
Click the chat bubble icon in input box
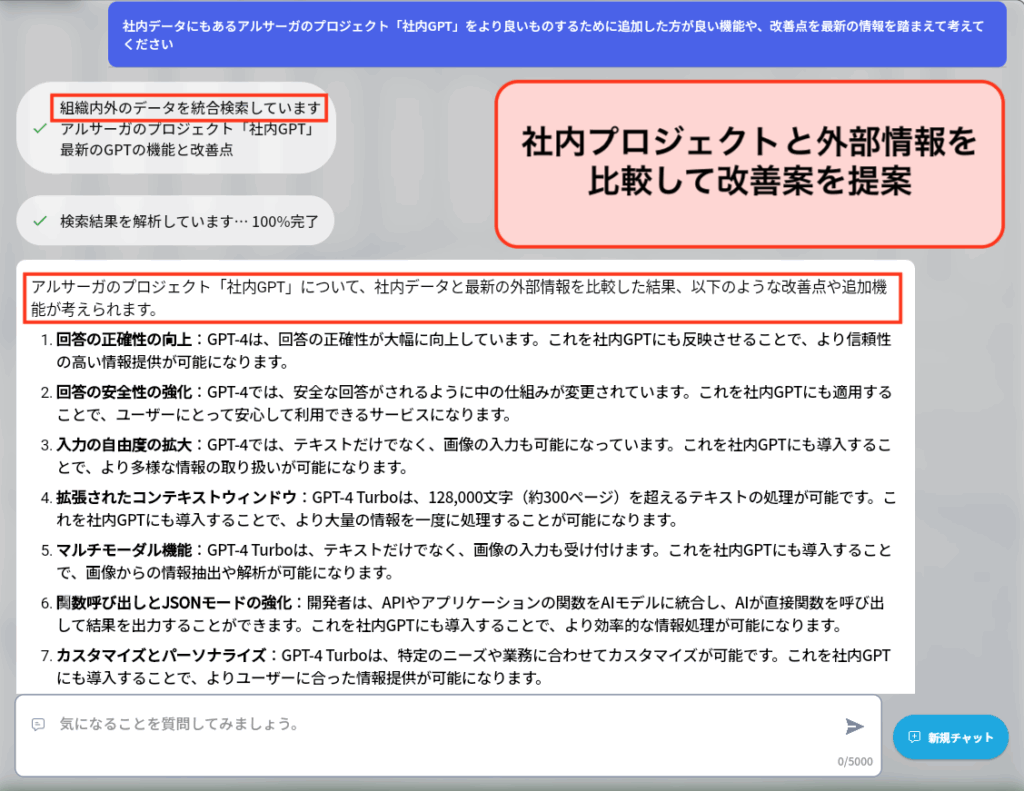[38, 724]
